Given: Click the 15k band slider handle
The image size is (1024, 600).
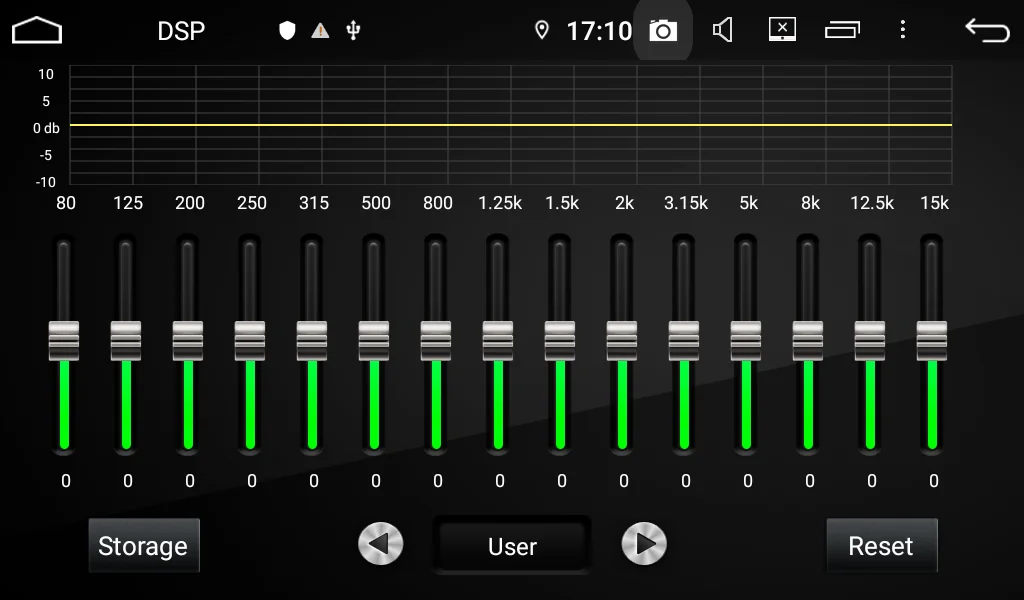Looking at the screenshot, I should pyautogui.click(x=932, y=340).
